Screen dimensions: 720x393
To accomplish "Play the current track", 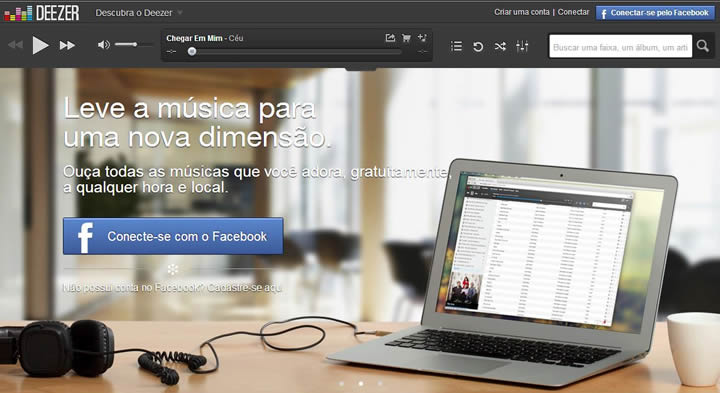I will (40, 45).
